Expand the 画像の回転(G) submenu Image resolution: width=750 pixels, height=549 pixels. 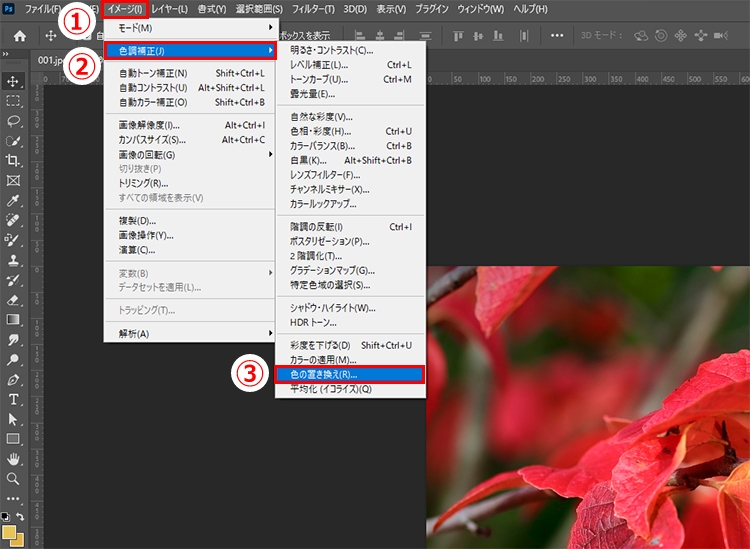click(189, 155)
